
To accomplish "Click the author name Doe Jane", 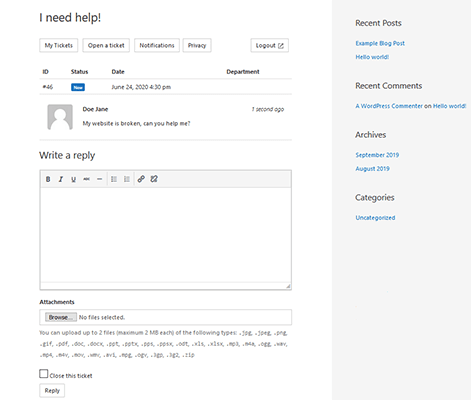I will coord(95,109).
